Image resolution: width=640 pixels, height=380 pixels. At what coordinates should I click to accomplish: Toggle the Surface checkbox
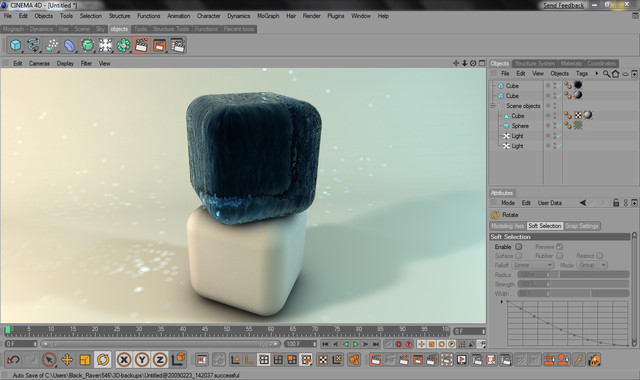click(519, 256)
